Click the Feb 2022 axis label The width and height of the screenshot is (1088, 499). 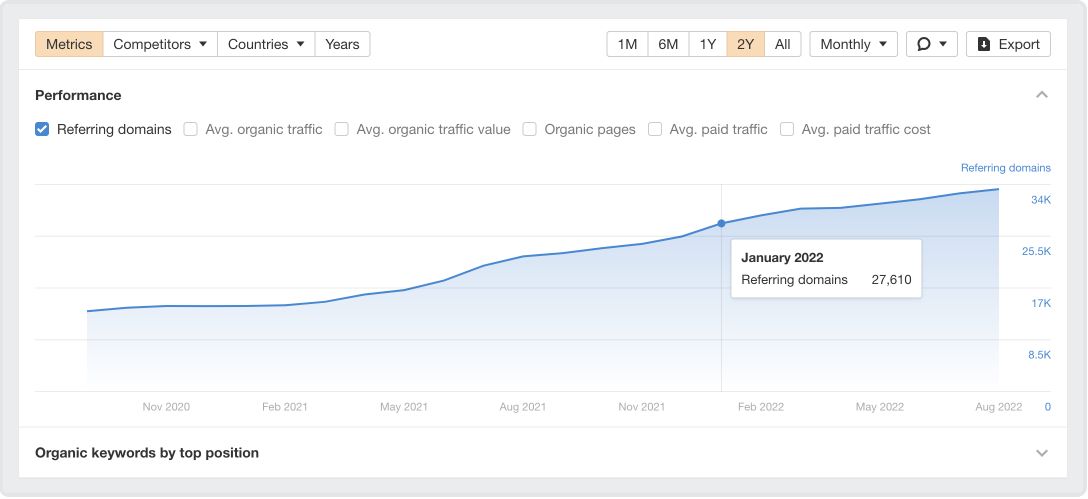(760, 407)
